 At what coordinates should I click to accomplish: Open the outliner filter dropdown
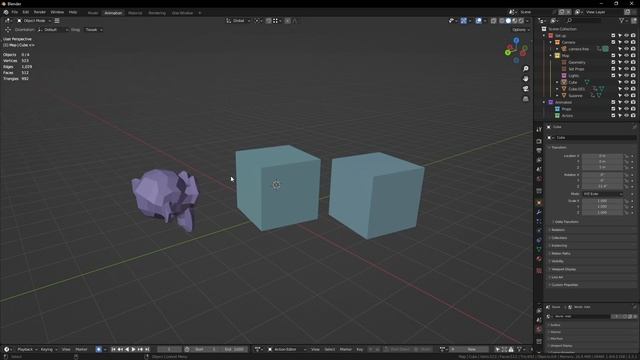point(623,20)
